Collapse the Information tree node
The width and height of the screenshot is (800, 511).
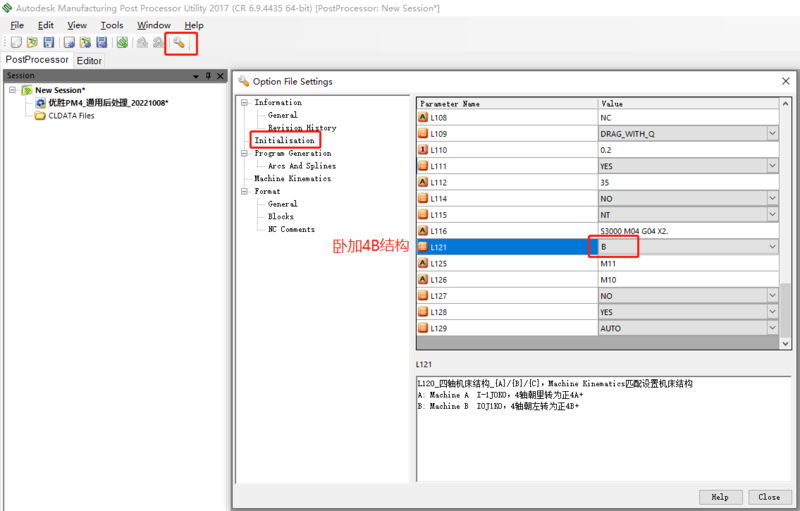point(246,103)
